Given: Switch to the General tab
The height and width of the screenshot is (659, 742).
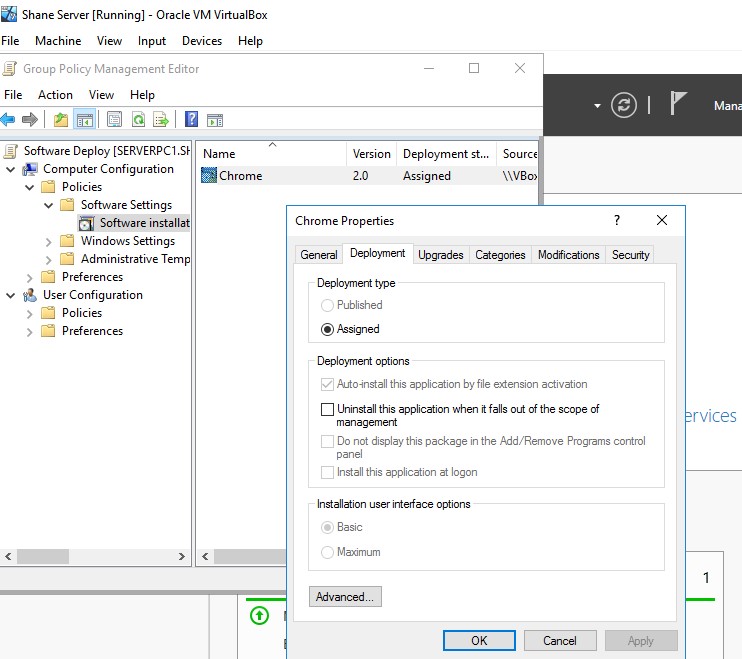Looking at the screenshot, I should coord(318,255).
